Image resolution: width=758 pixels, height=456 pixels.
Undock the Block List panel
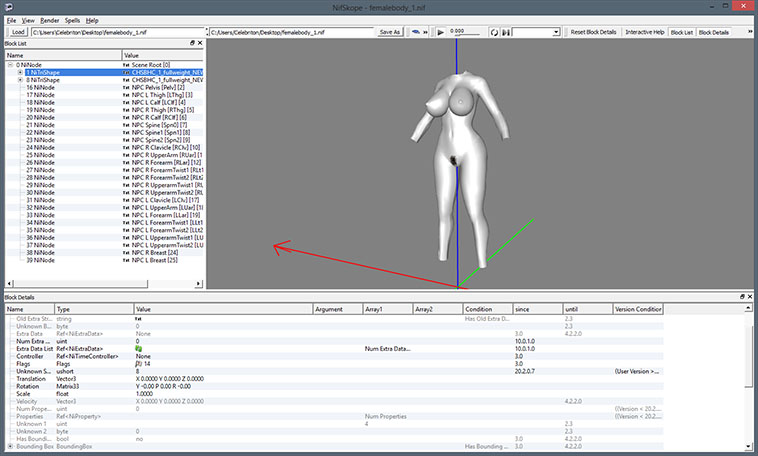coord(192,43)
